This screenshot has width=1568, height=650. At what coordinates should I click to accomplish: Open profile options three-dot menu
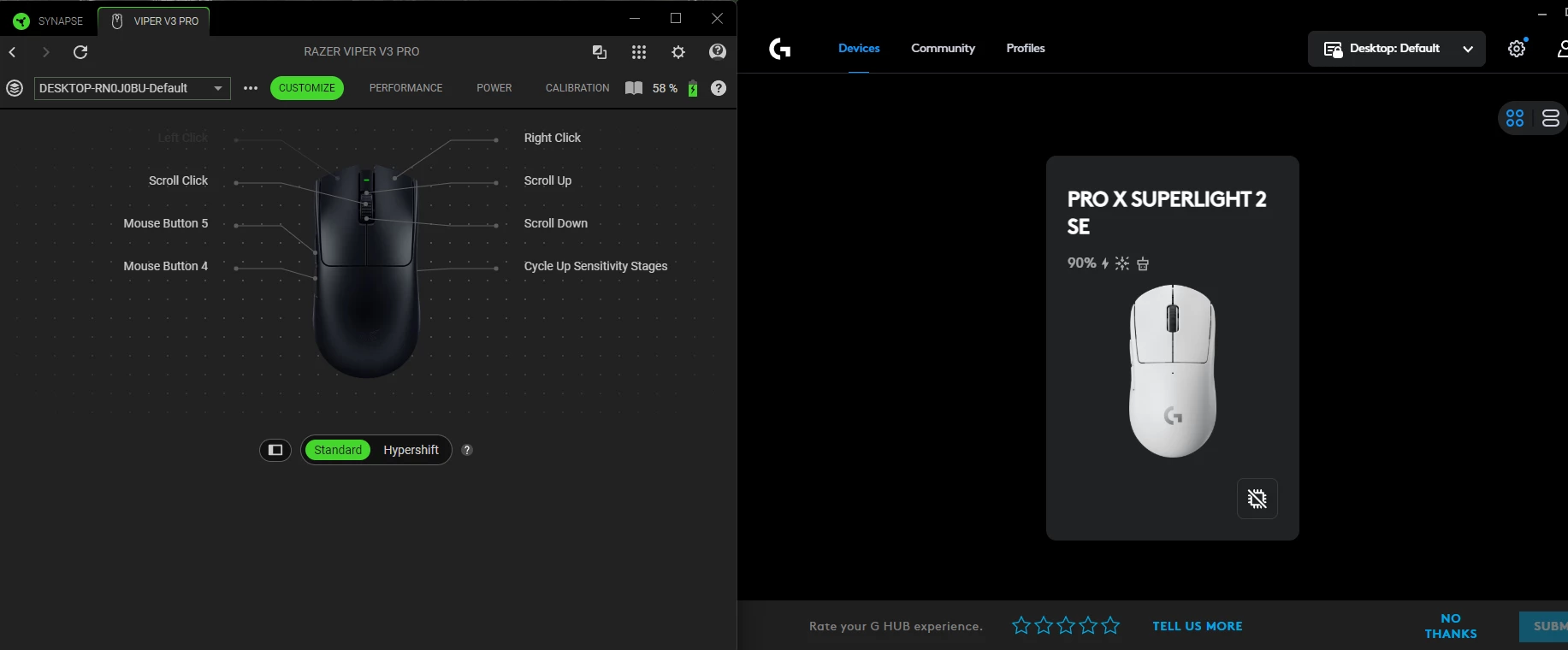[x=251, y=88]
